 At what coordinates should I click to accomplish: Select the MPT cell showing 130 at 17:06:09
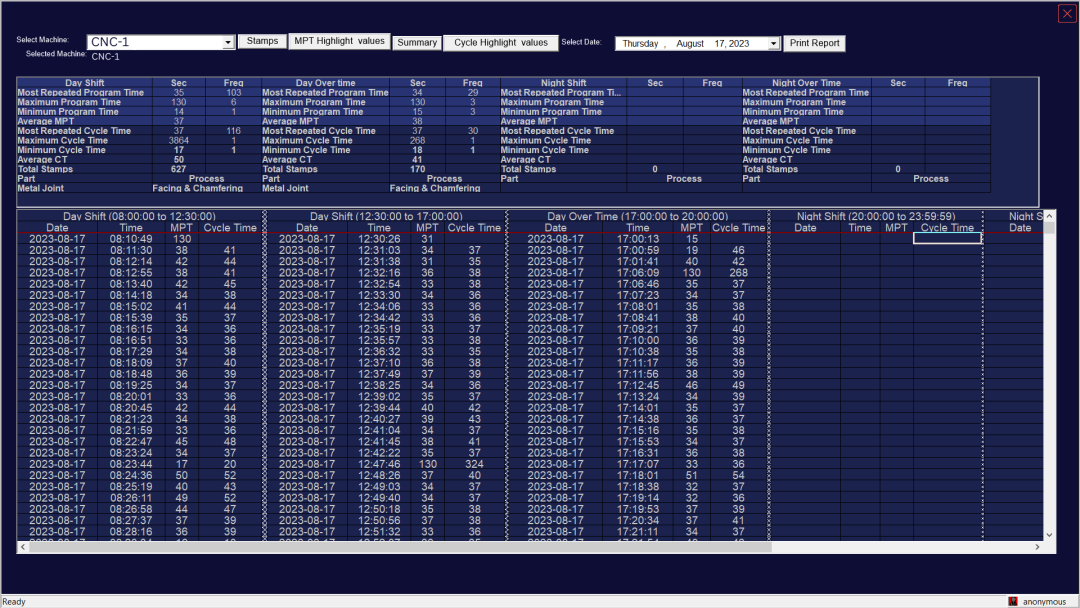point(692,273)
